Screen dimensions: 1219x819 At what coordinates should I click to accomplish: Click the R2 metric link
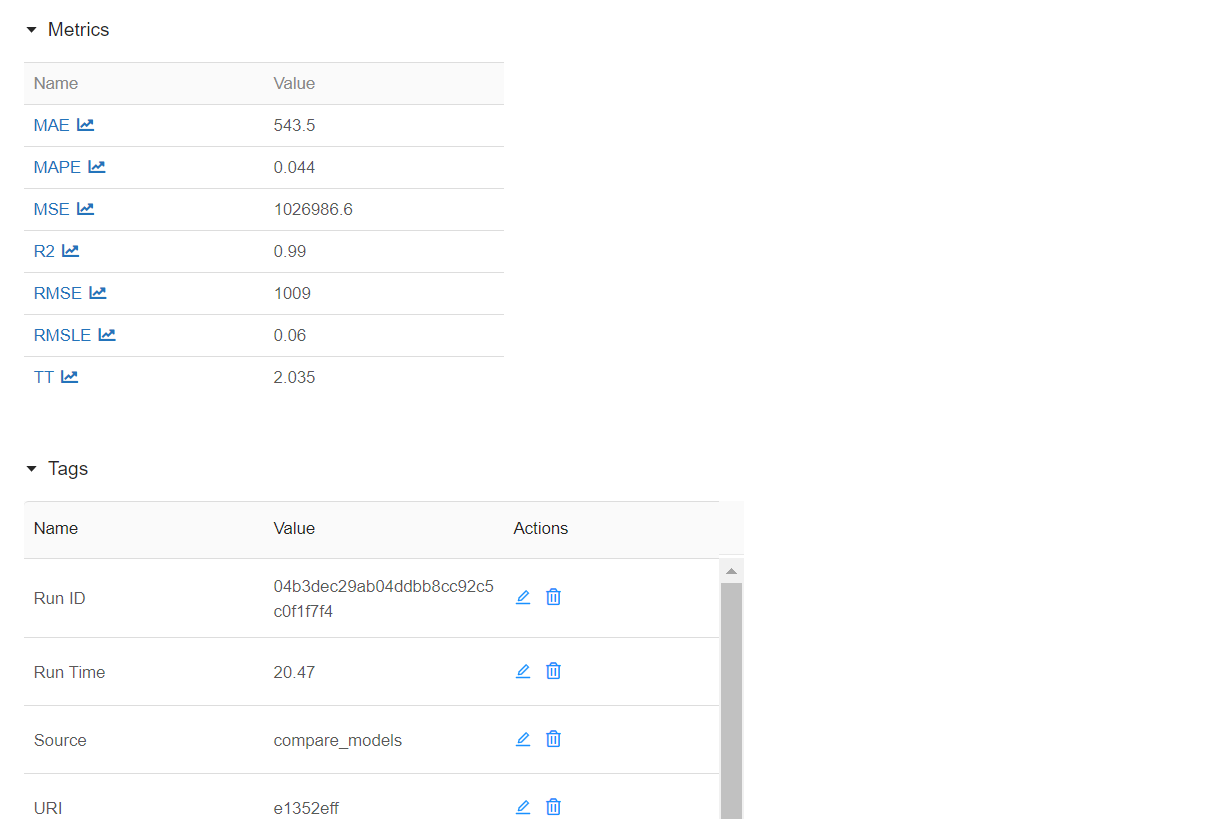point(44,251)
